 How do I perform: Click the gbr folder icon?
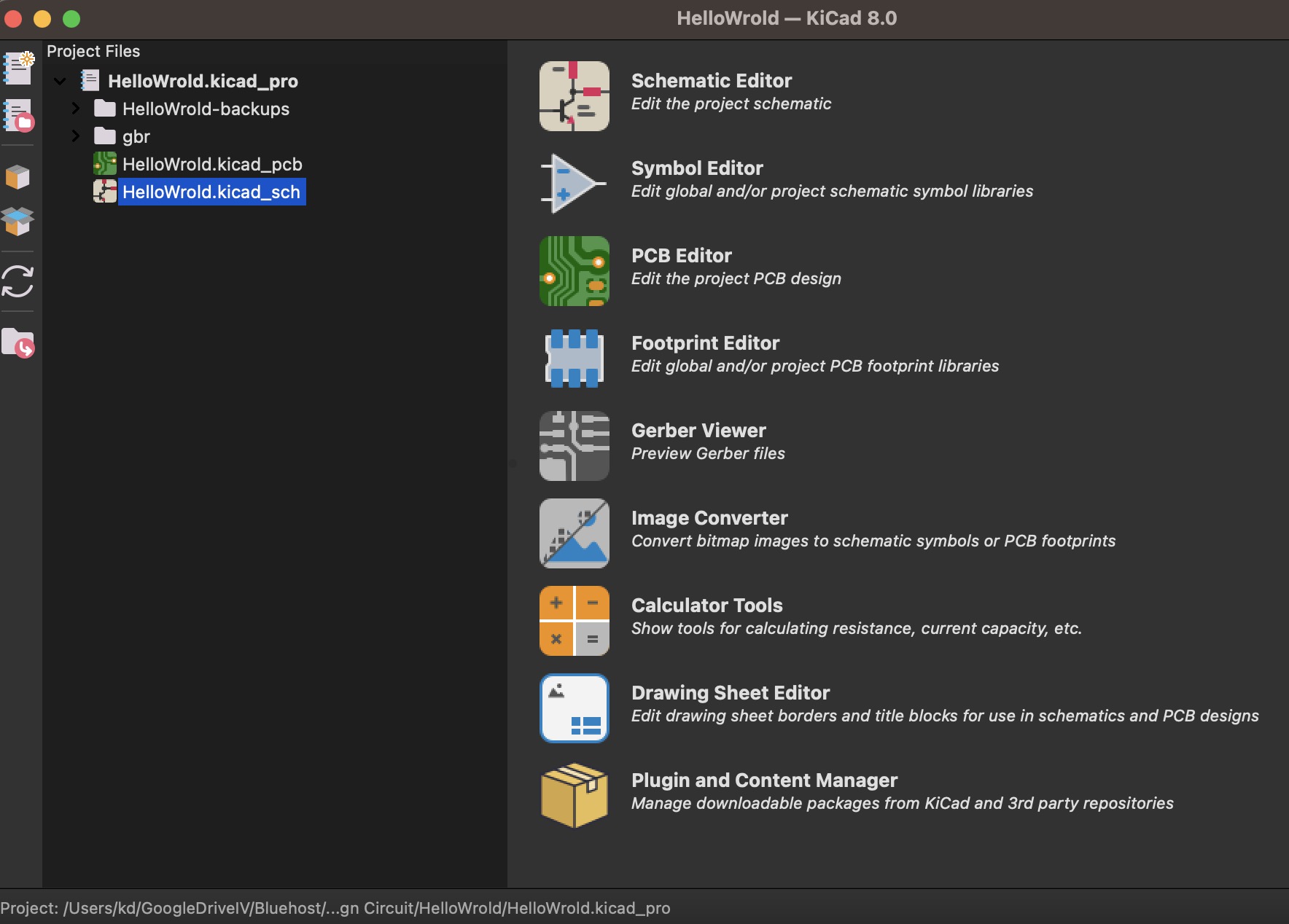coord(105,136)
